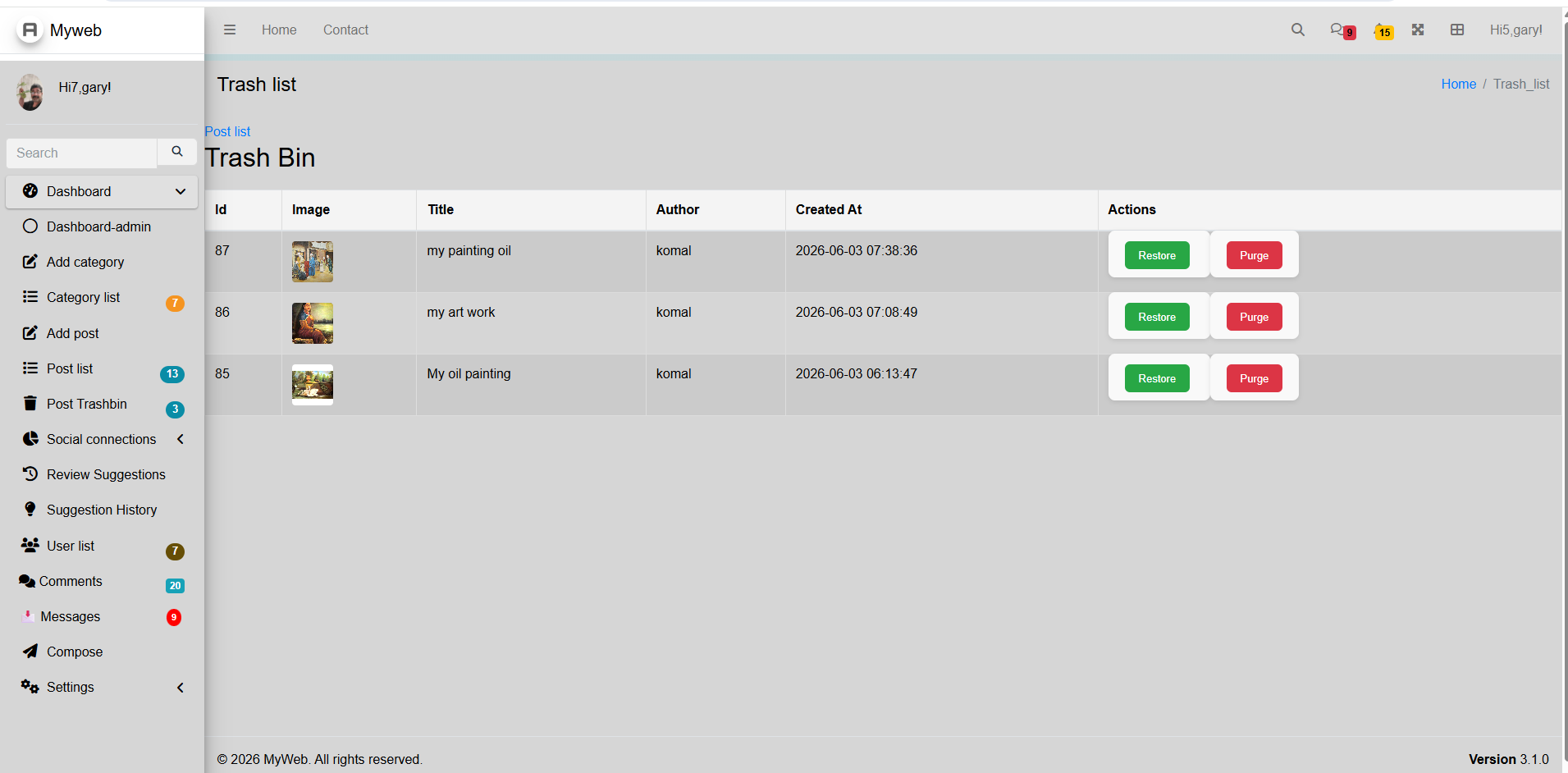Open the thumbnail image of post 86
1568x773 pixels.
click(313, 323)
